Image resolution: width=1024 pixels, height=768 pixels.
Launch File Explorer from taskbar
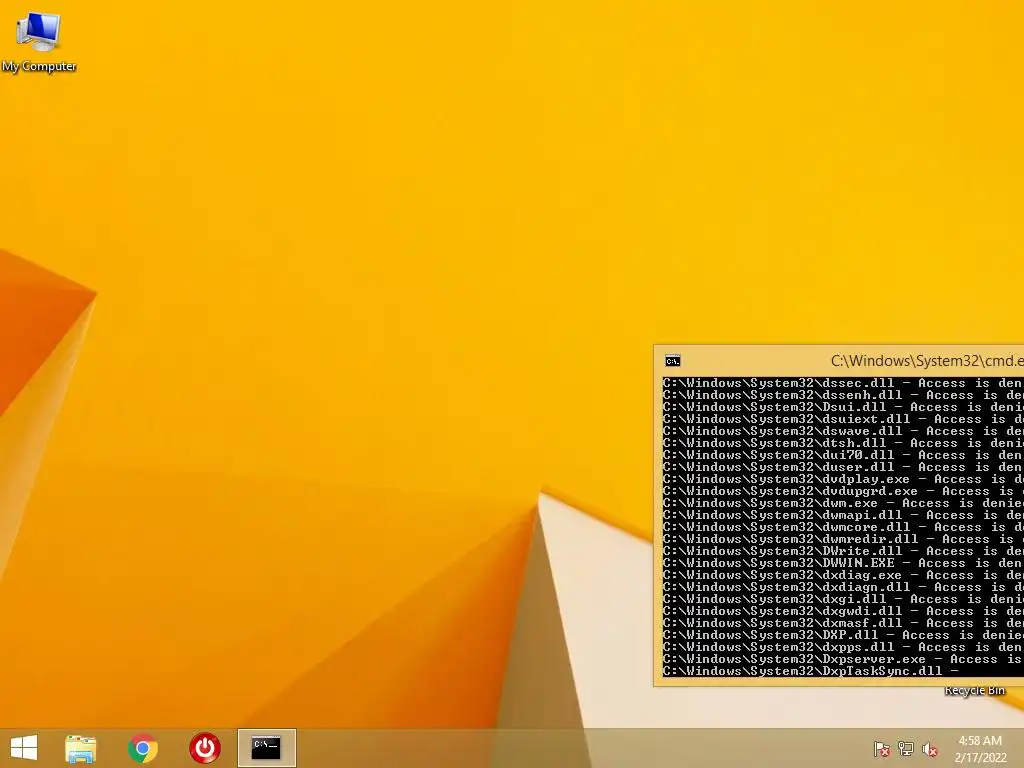point(81,748)
